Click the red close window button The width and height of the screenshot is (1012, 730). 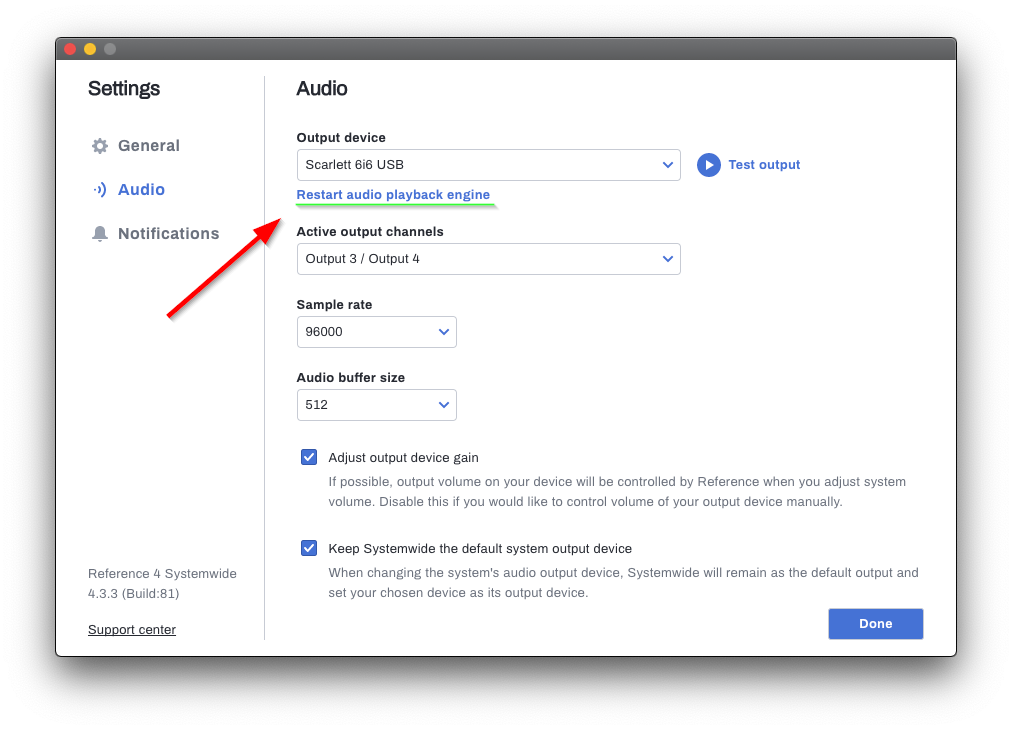click(x=70, y=49)
